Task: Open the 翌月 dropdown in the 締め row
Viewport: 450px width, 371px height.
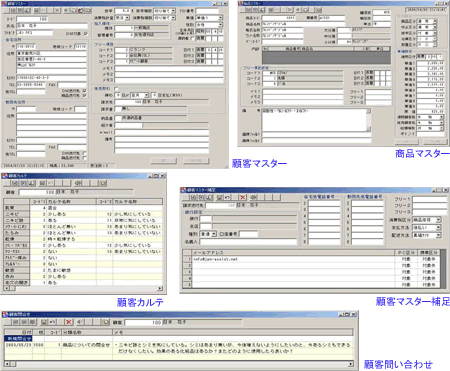Action: [x=146, y=95]
